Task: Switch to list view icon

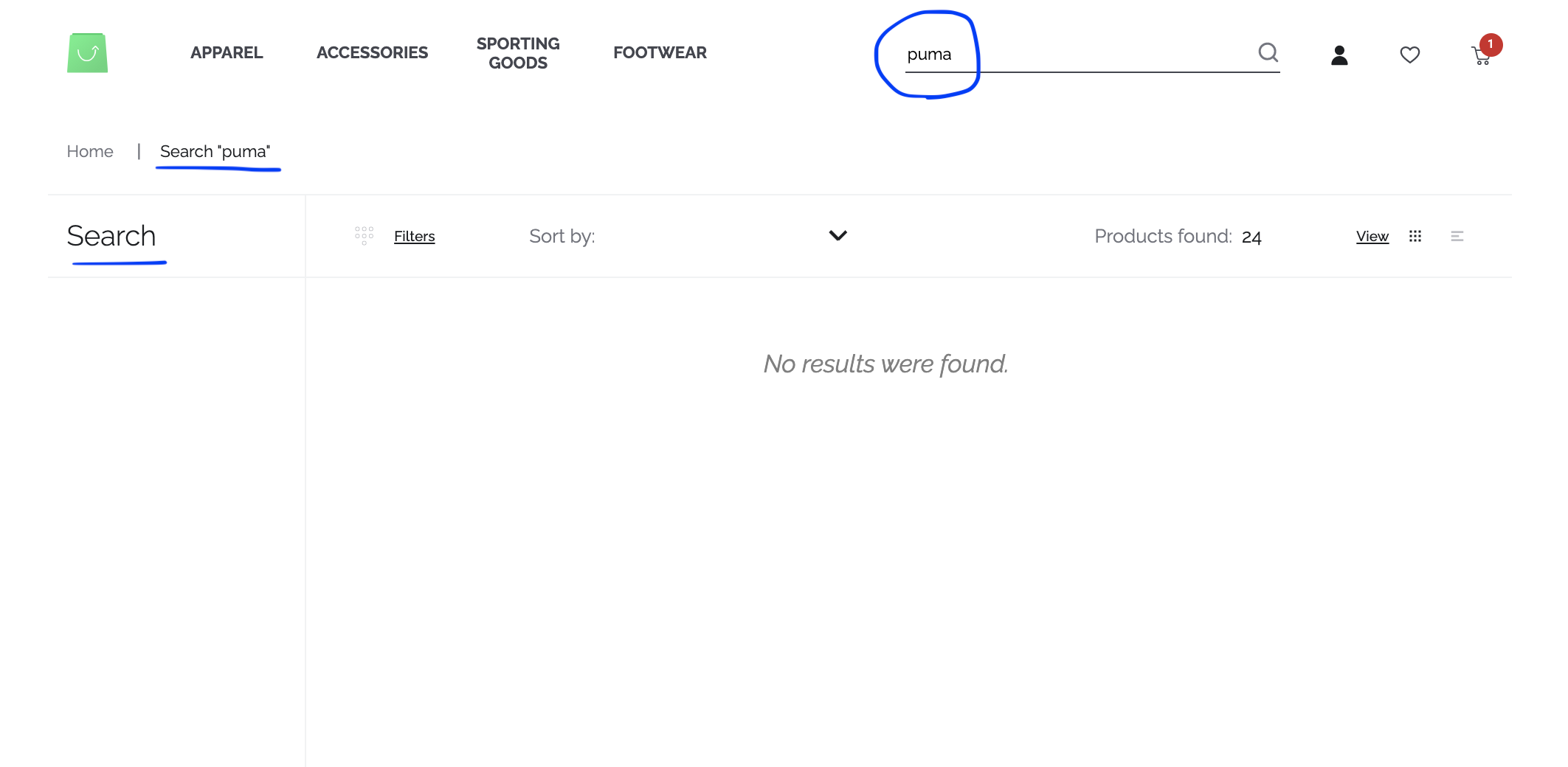Action: click(x=1457, y=236)
